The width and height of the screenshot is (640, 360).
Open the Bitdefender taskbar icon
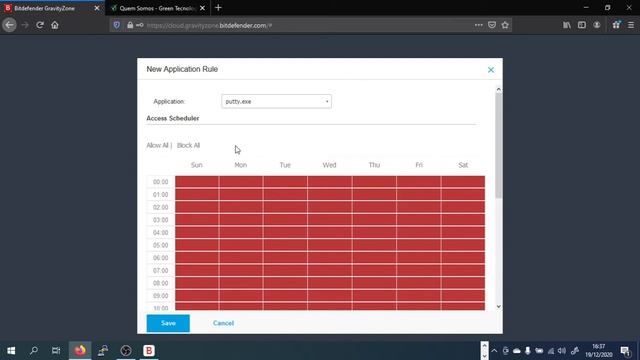[x=149, y=351]
